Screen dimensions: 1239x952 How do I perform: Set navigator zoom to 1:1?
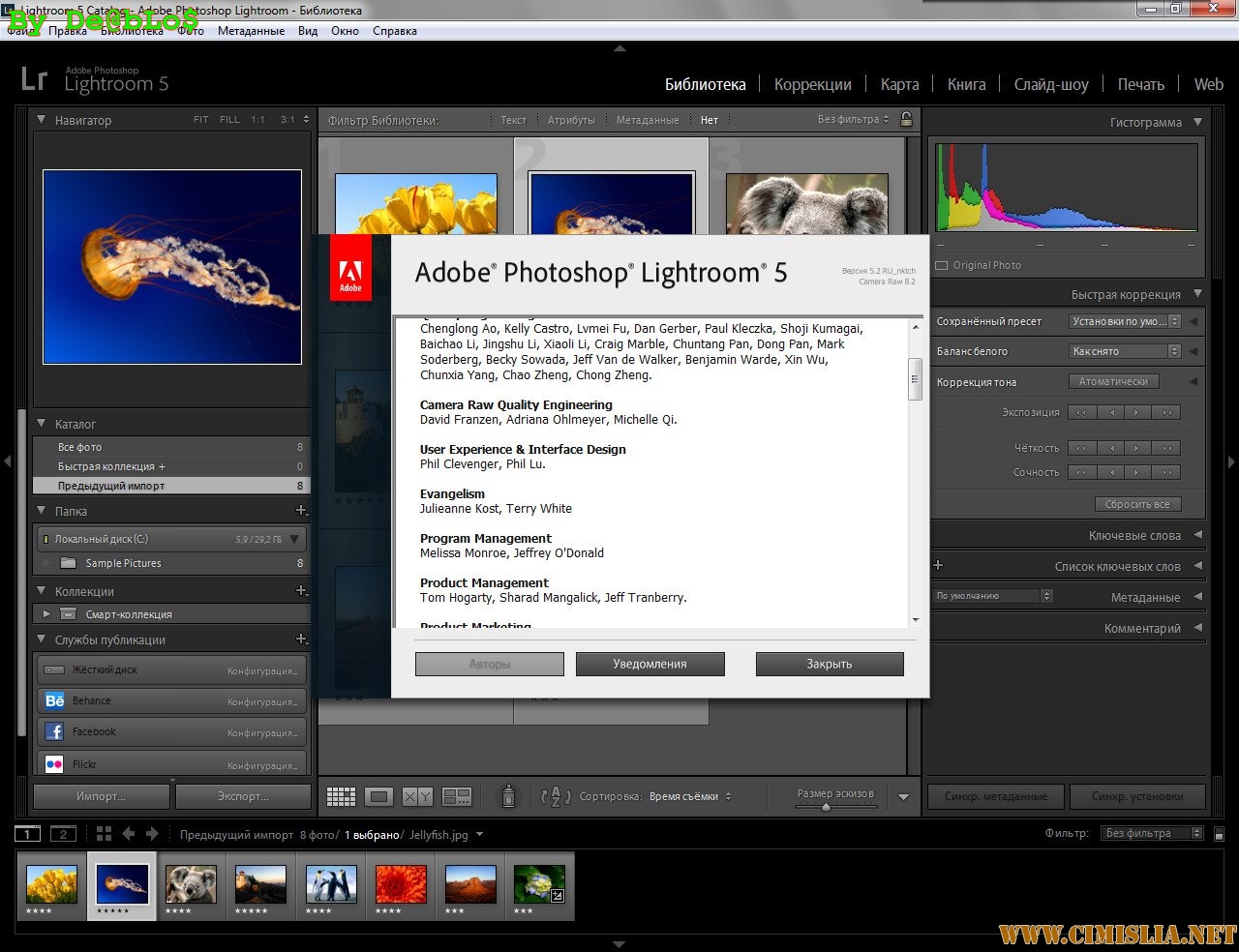coord(257,120)
